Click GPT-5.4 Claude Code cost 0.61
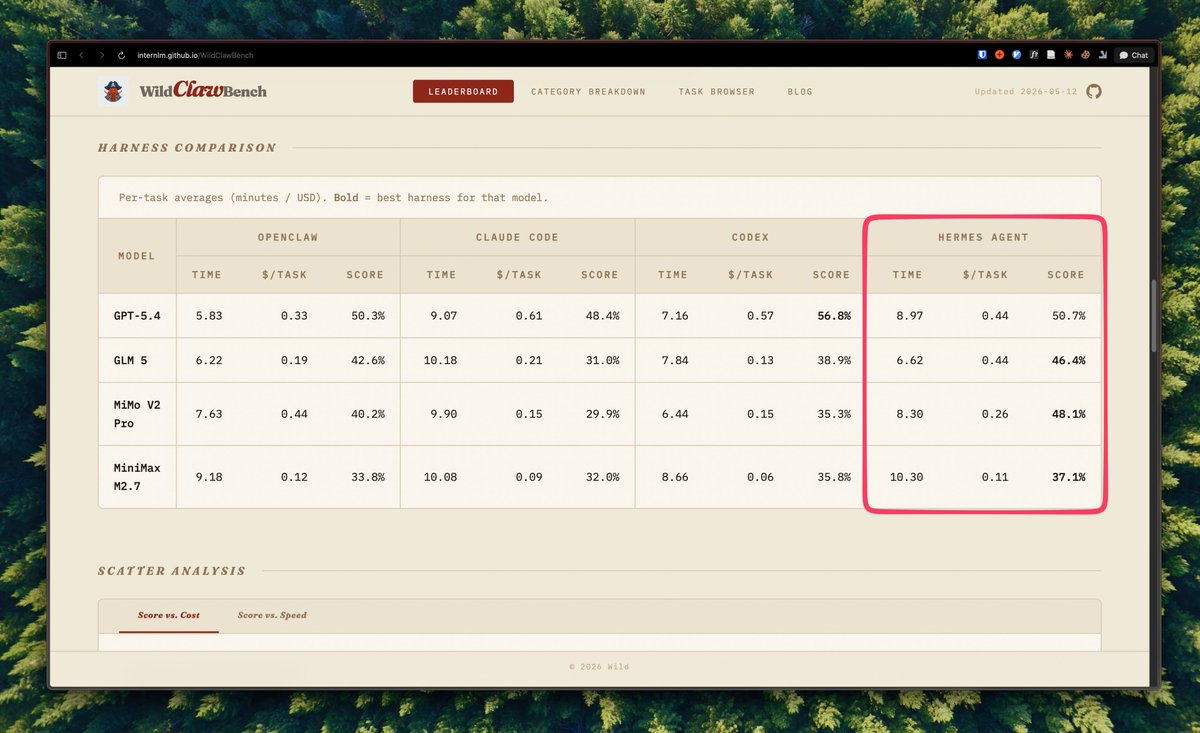Image resolution: width=1200 pixels, height=733 pixels. coord(529,316)
